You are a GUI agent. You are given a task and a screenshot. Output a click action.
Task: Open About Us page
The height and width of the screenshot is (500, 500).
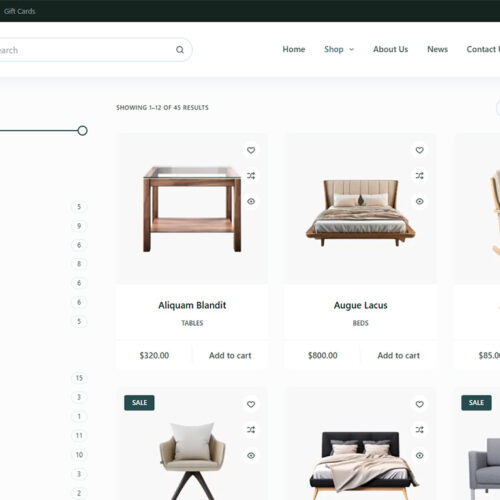pos(390,49)
